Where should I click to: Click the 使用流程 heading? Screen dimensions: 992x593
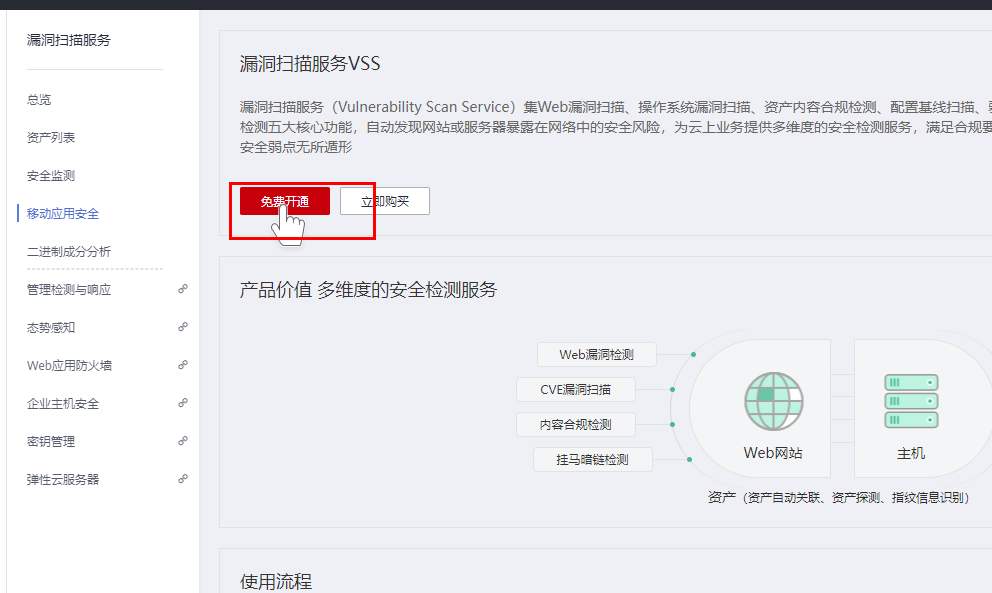(x=276, y=581)
